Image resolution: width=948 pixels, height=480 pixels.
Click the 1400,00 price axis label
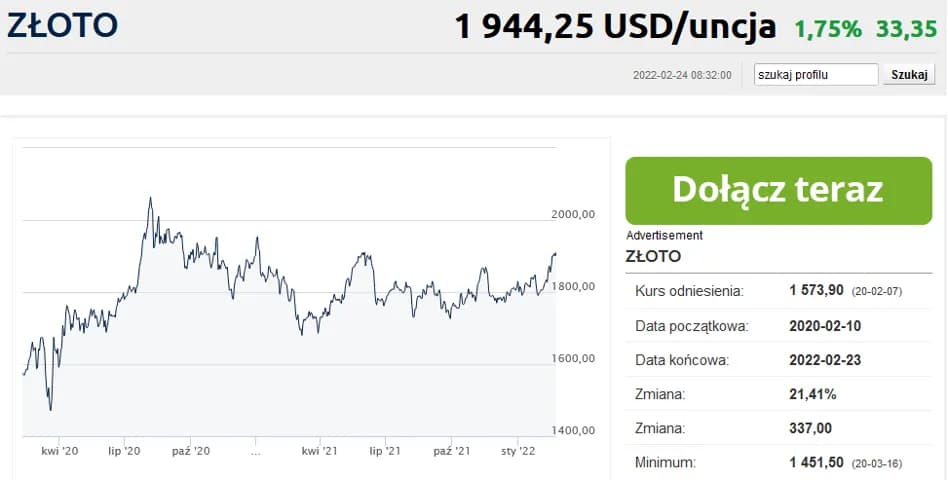574,430
